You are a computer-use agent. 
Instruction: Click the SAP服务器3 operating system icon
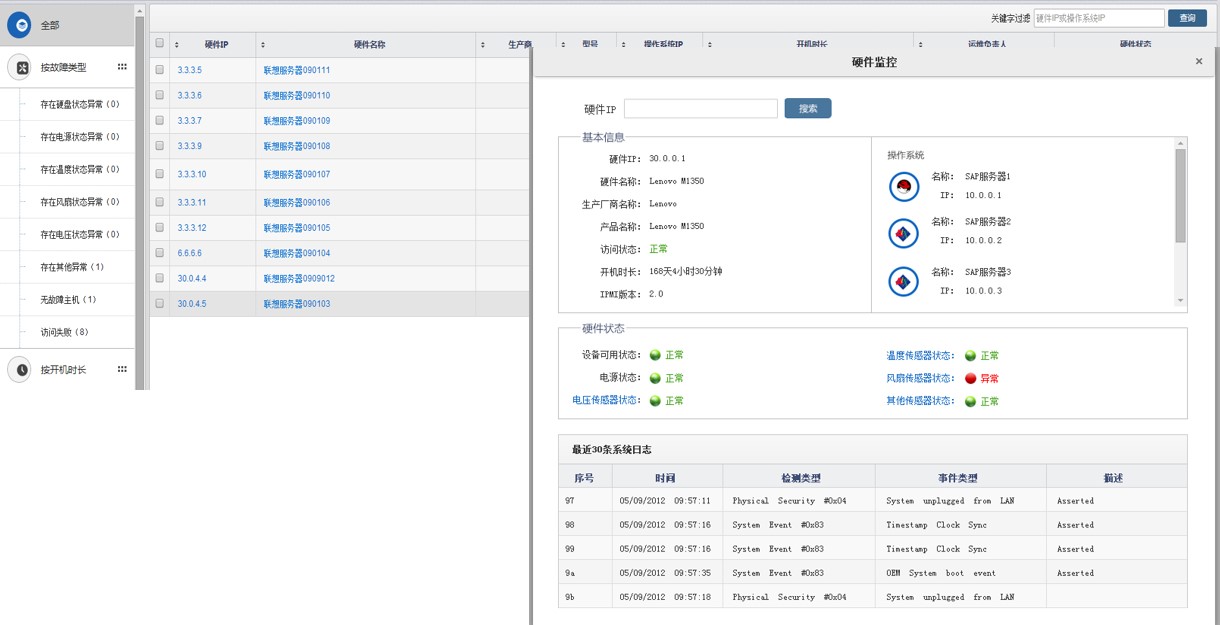point(903,281)
